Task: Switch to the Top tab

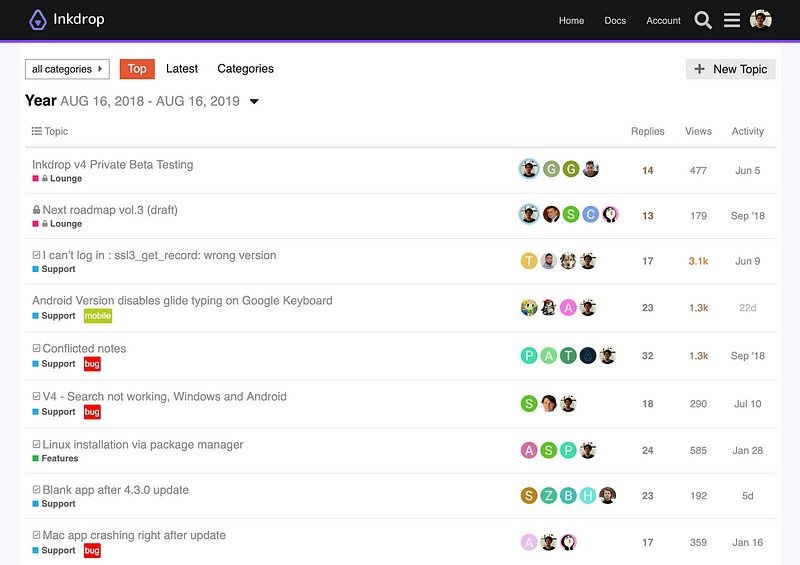Action: 137,69
